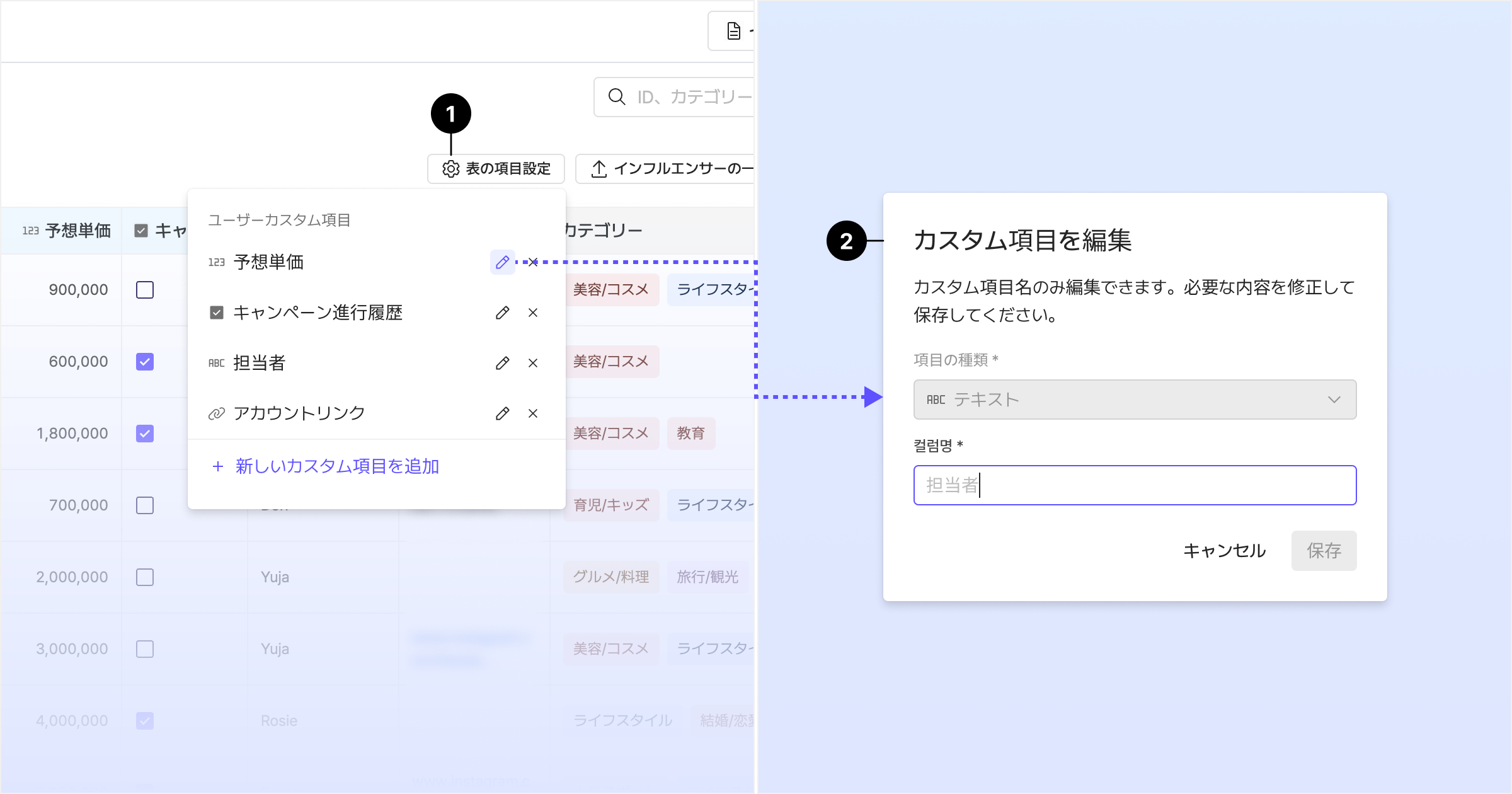
Task: Click the 保存 save button
Action: pos(1324,551)
